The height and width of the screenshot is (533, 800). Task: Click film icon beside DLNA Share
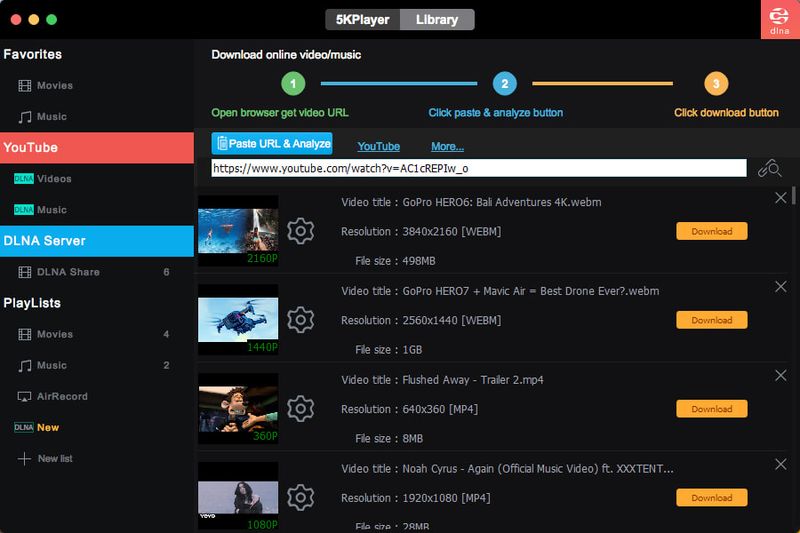coord(24,272)
